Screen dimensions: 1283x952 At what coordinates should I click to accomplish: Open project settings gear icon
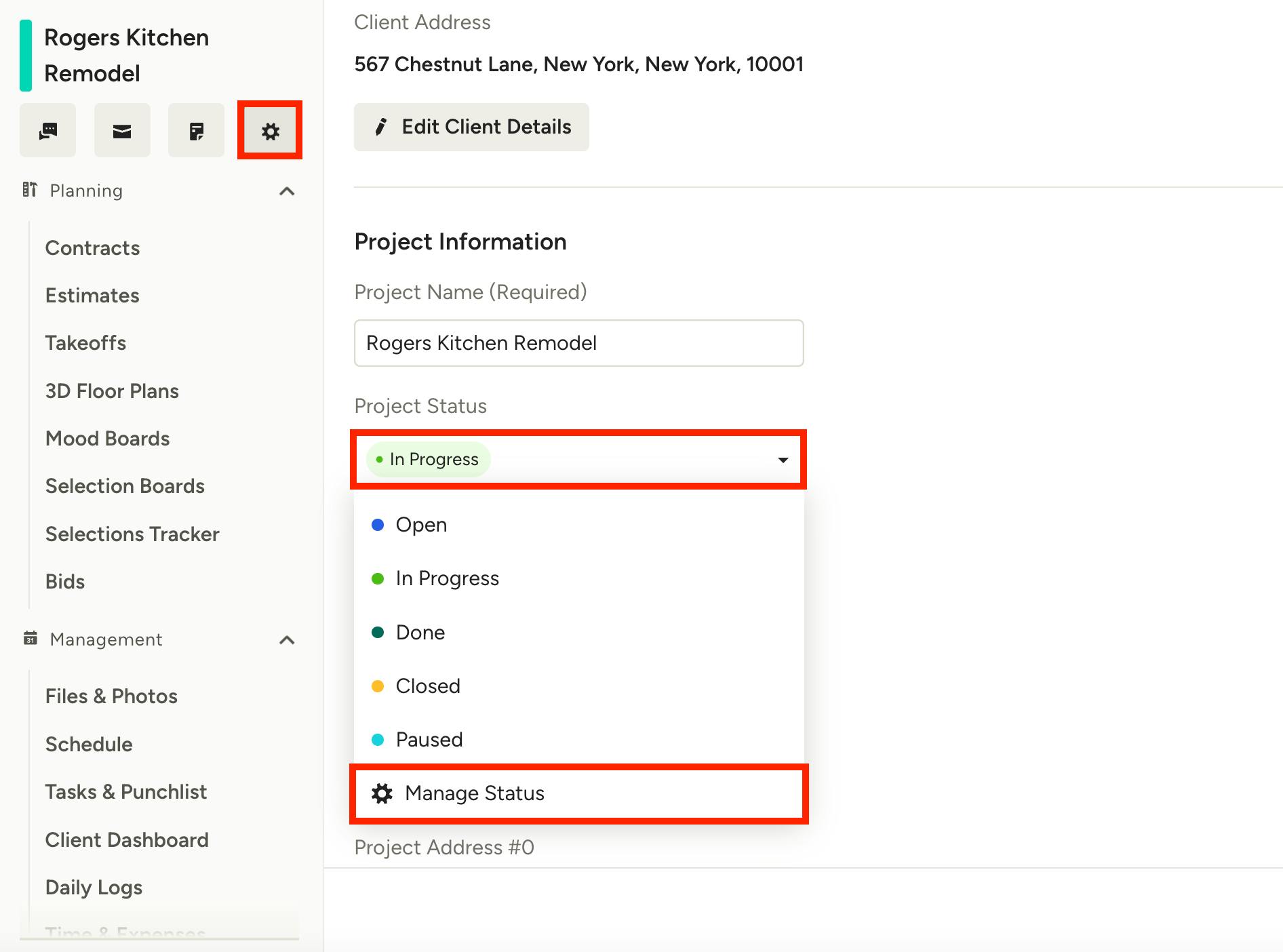pos(270,131)
